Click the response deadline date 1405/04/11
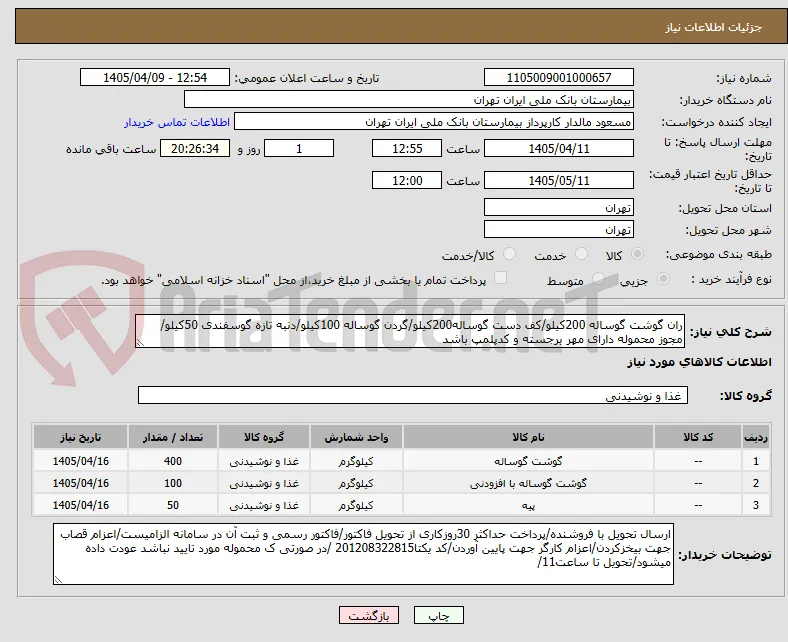Viewport: 788px width, 642px height. (x=558, y=148)
